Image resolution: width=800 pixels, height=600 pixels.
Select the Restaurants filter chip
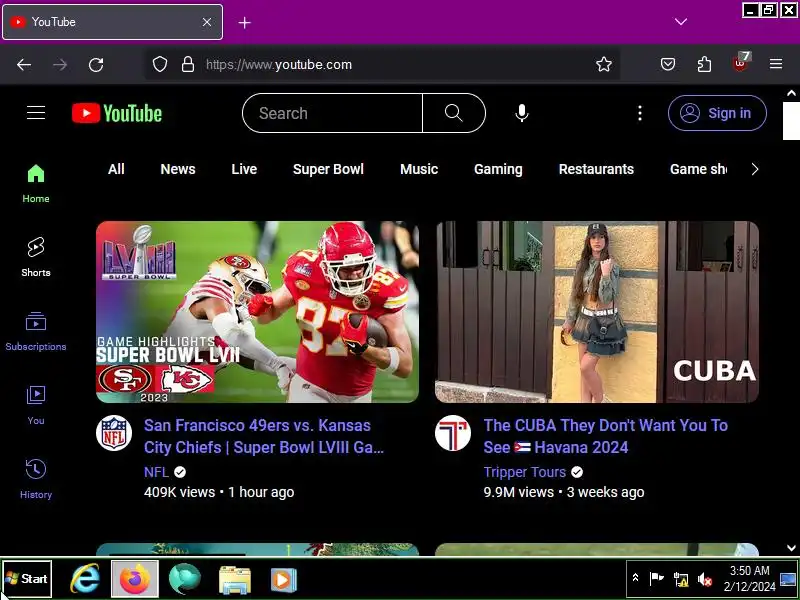pyautogui.click(x=596, y=169)
